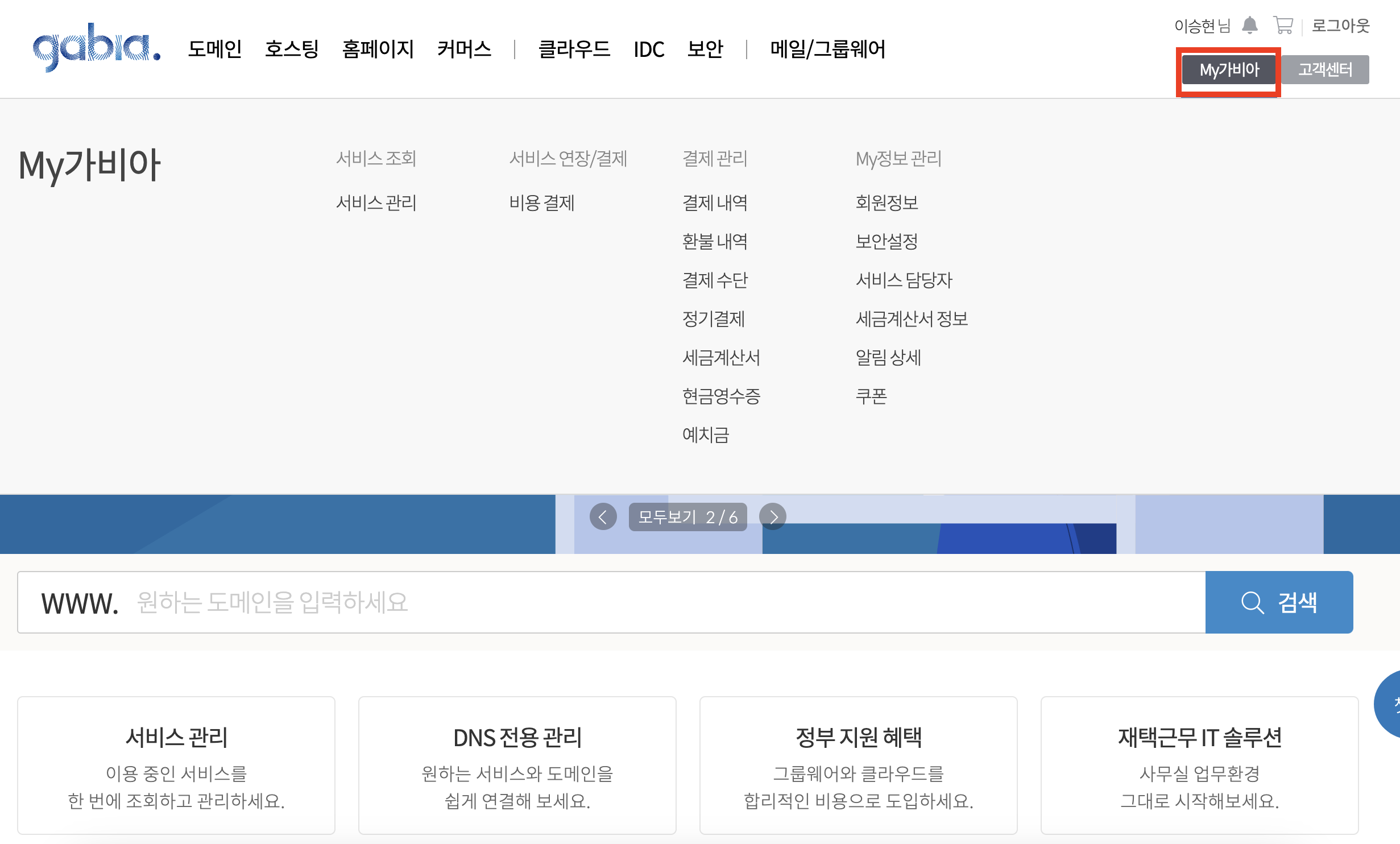Open 세금계산서 정보 link
This screenshot has height=844, width=1400.
[912, 318]
